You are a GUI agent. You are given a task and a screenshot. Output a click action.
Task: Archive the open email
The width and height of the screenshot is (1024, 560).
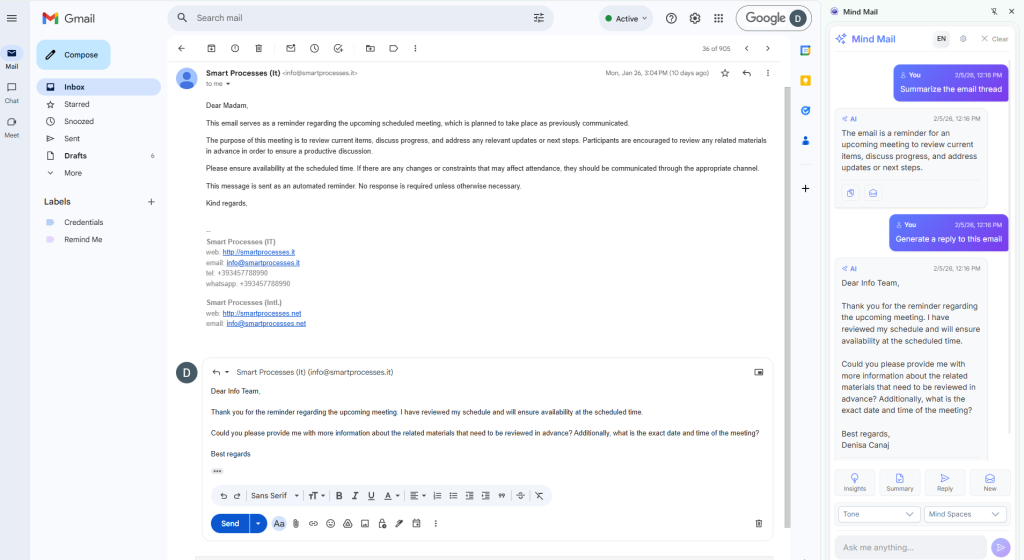click(211, 48)
